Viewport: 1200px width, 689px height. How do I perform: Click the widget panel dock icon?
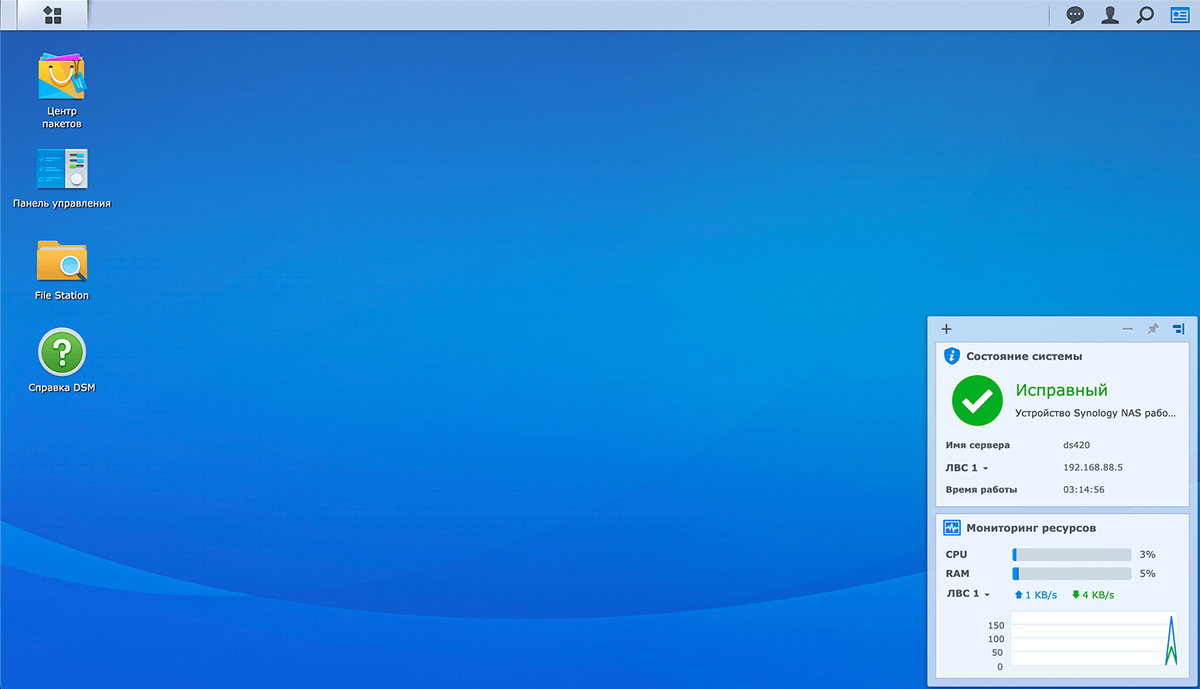(1179, 329)
